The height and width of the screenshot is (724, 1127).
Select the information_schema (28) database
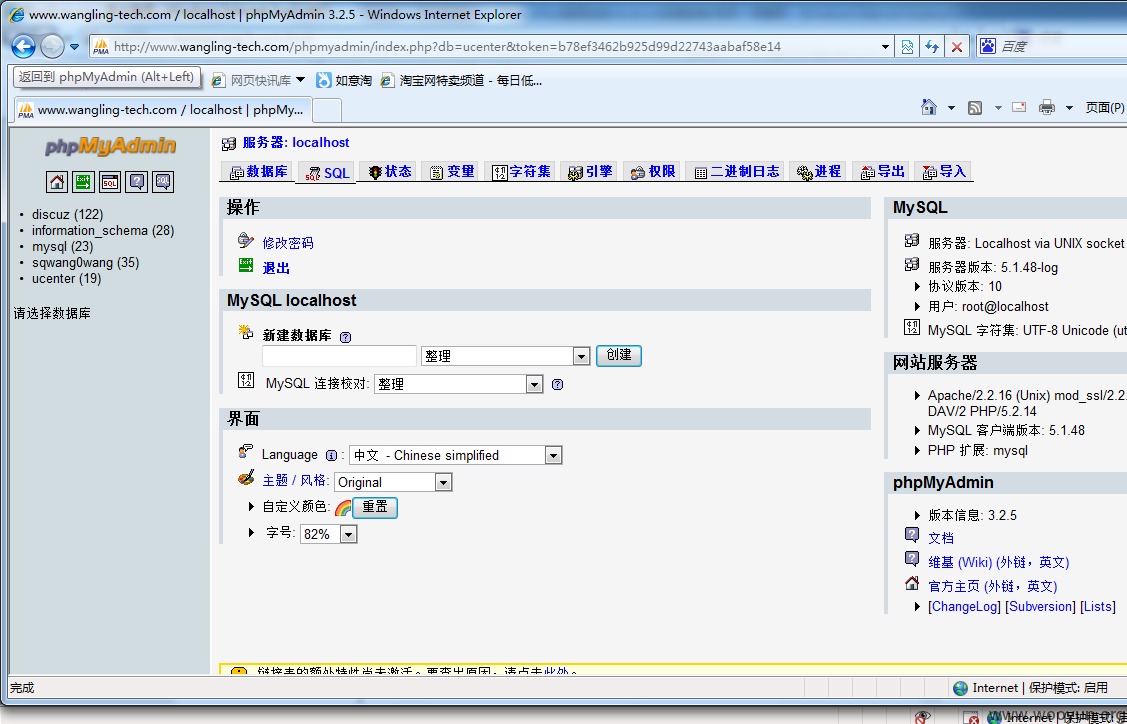click(x=103, y=231)
